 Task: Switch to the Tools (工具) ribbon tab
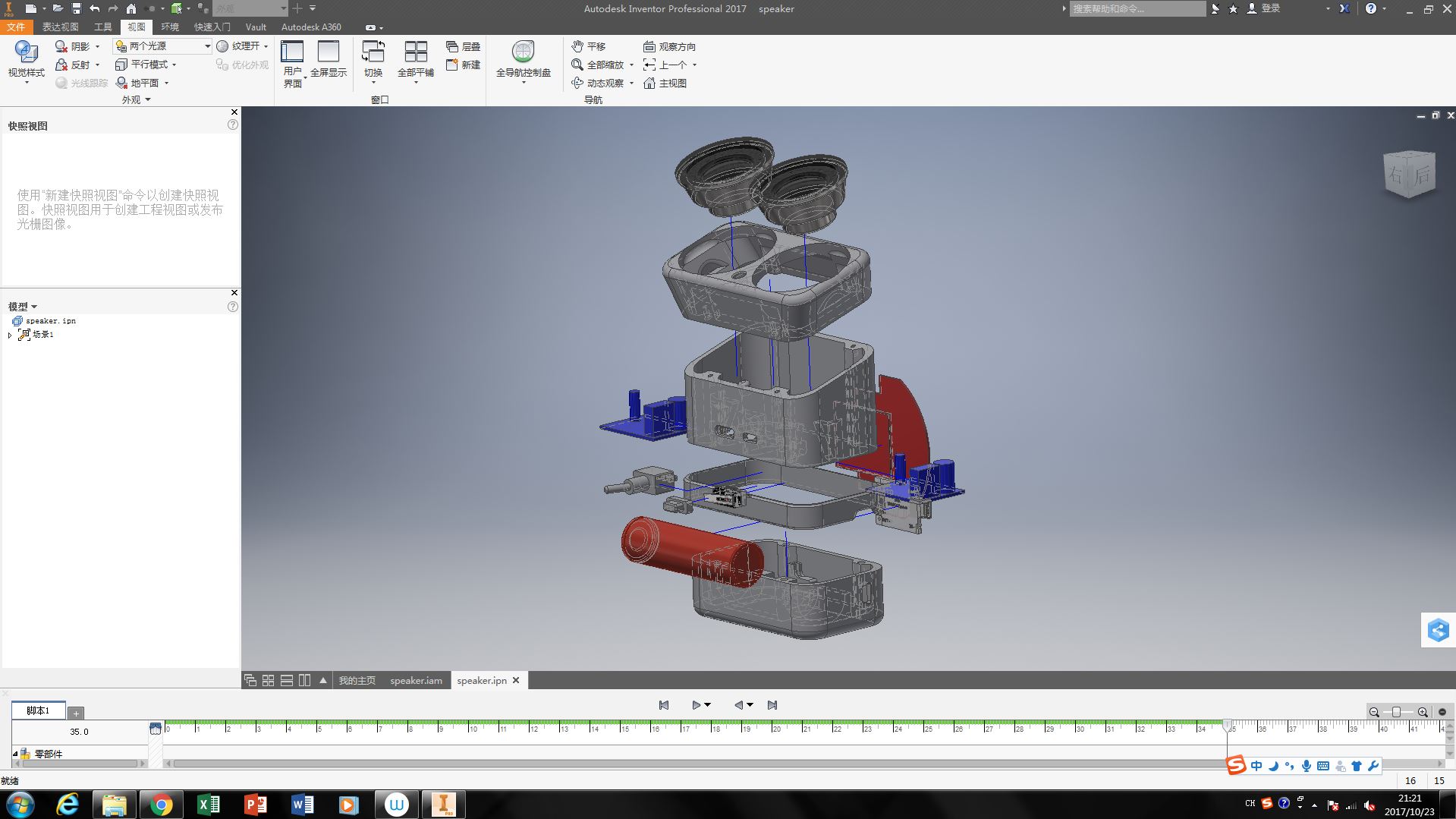coord(103,27)
